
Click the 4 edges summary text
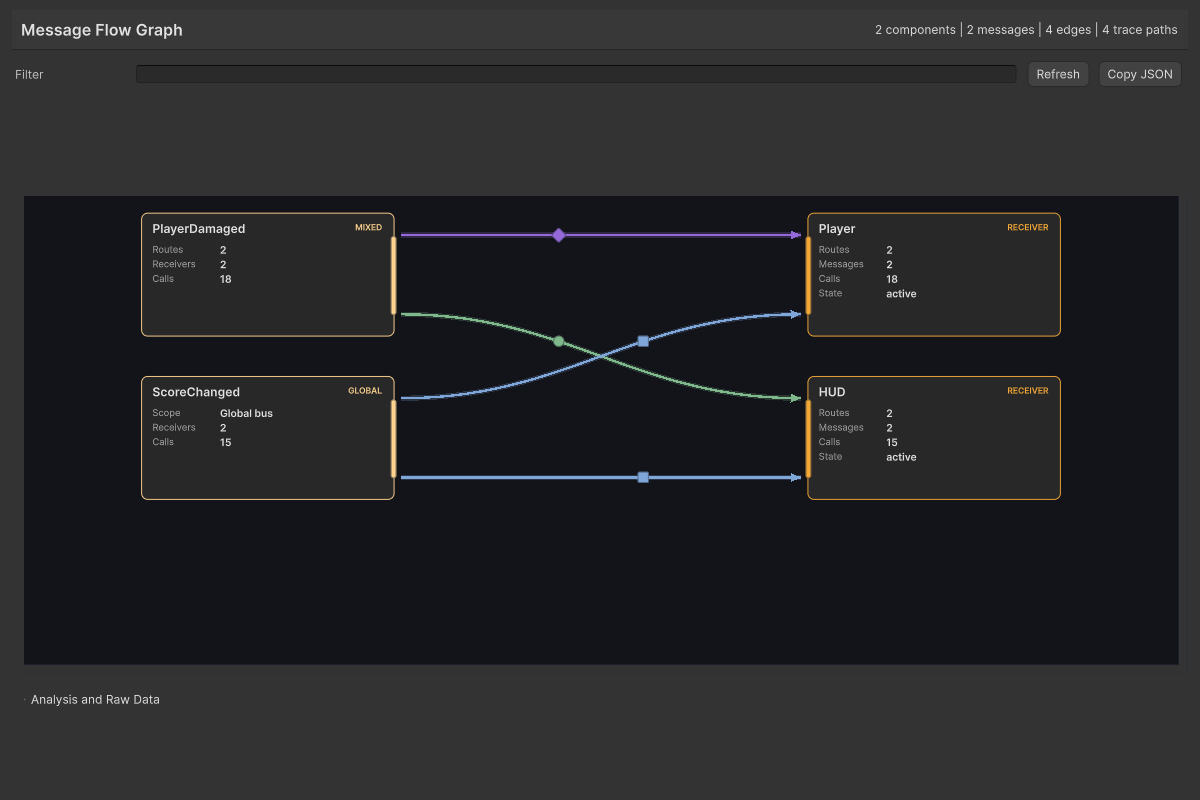pyautogui.click(x=1068, y=30)
